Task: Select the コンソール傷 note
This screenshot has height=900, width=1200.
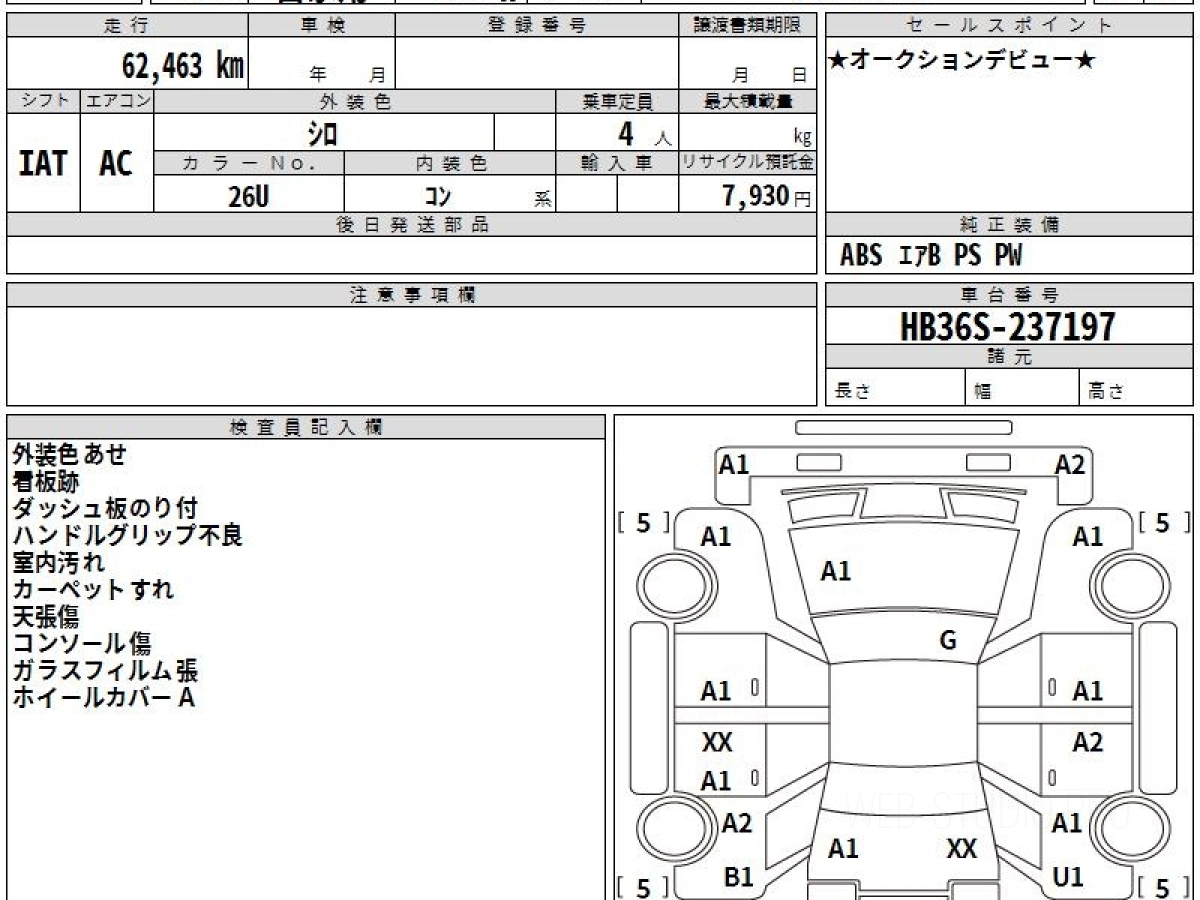Action: point(82,644)
